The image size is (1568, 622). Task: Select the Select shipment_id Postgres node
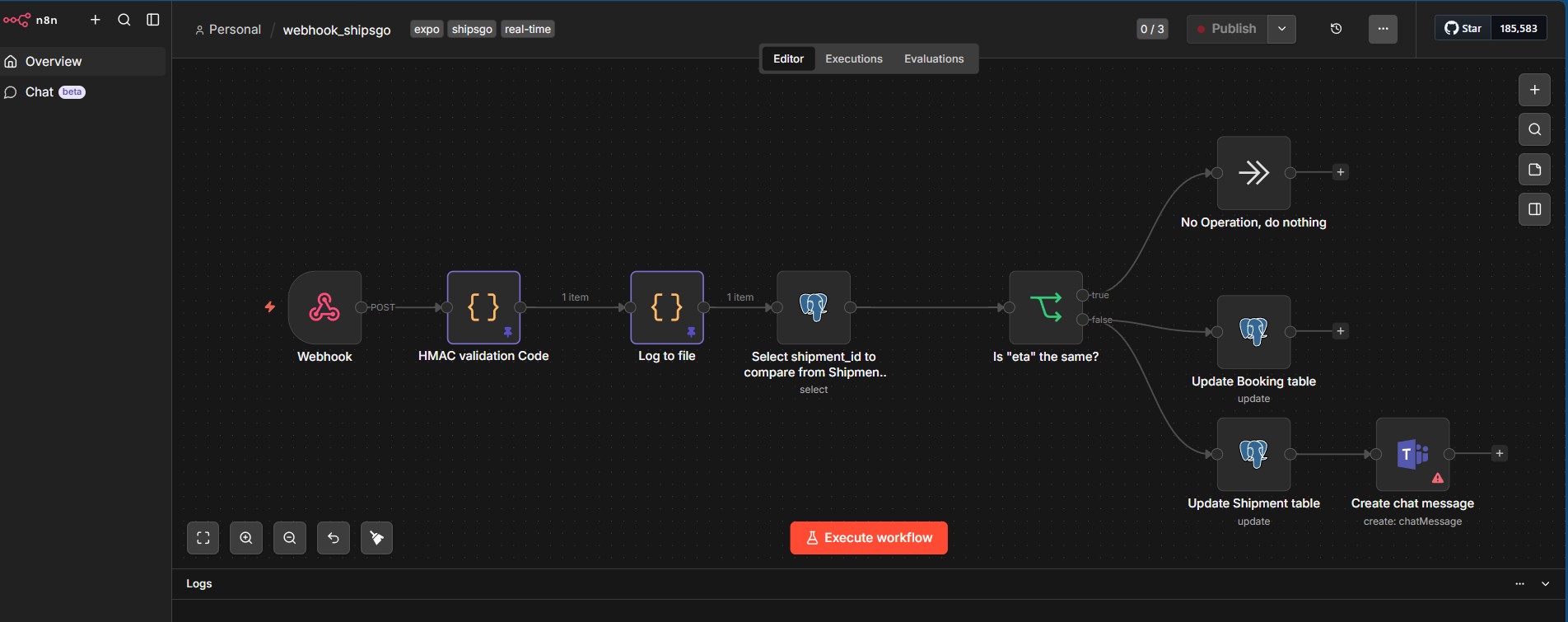click(x=814, y=307)
